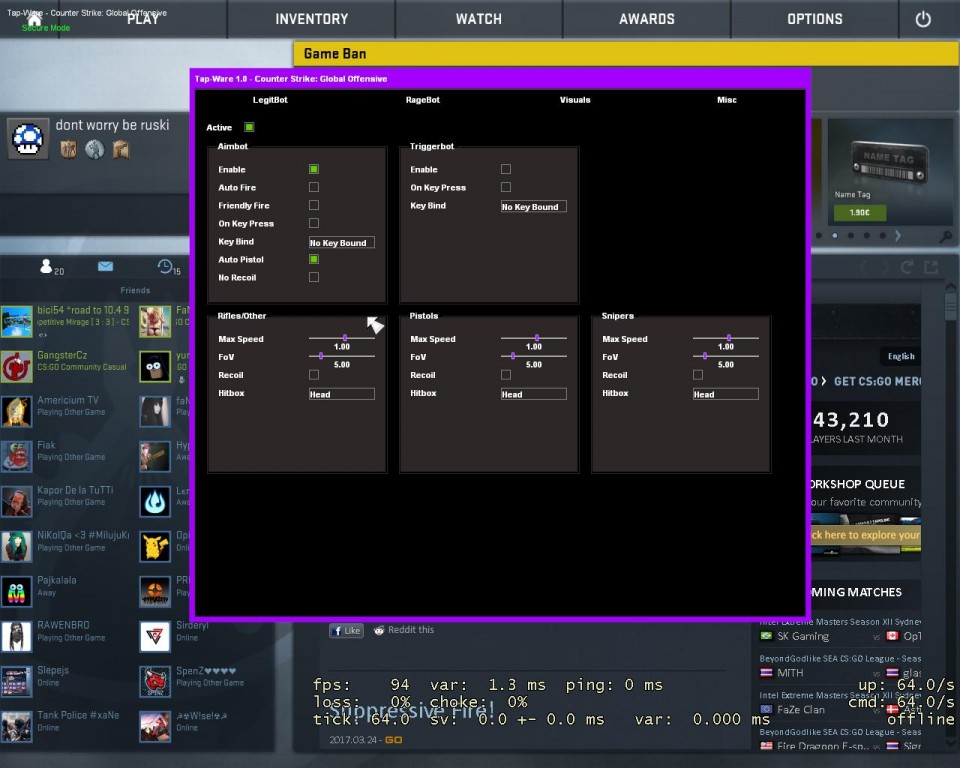The height and width of the screenshot is (768, 960).
Task: Open the WATCH menu
Action: 479,19
